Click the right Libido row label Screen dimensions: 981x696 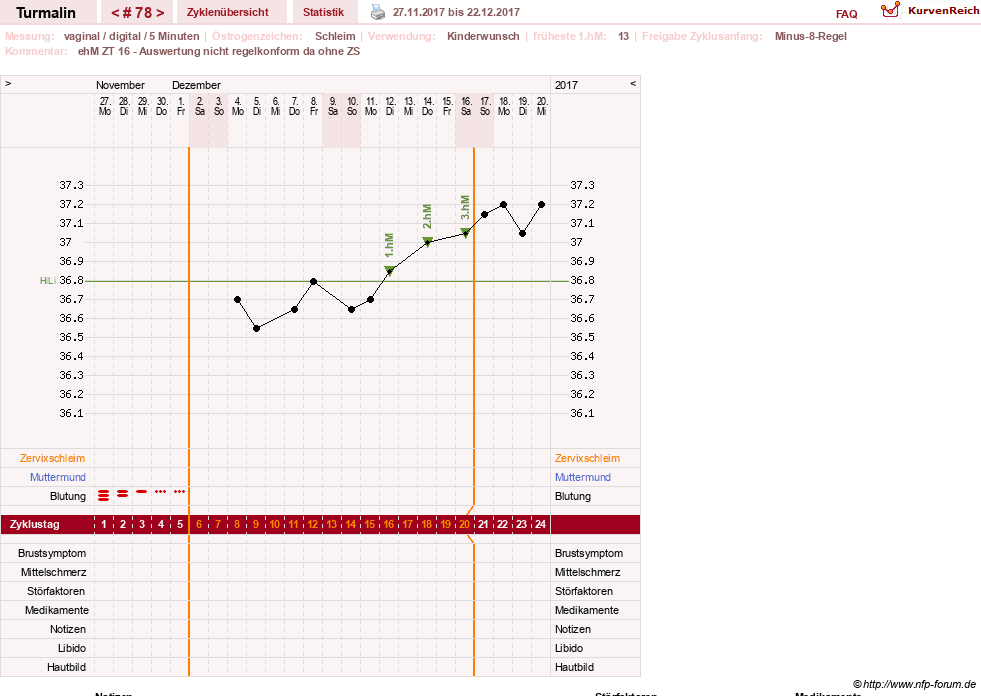click(x=569, y=648)
